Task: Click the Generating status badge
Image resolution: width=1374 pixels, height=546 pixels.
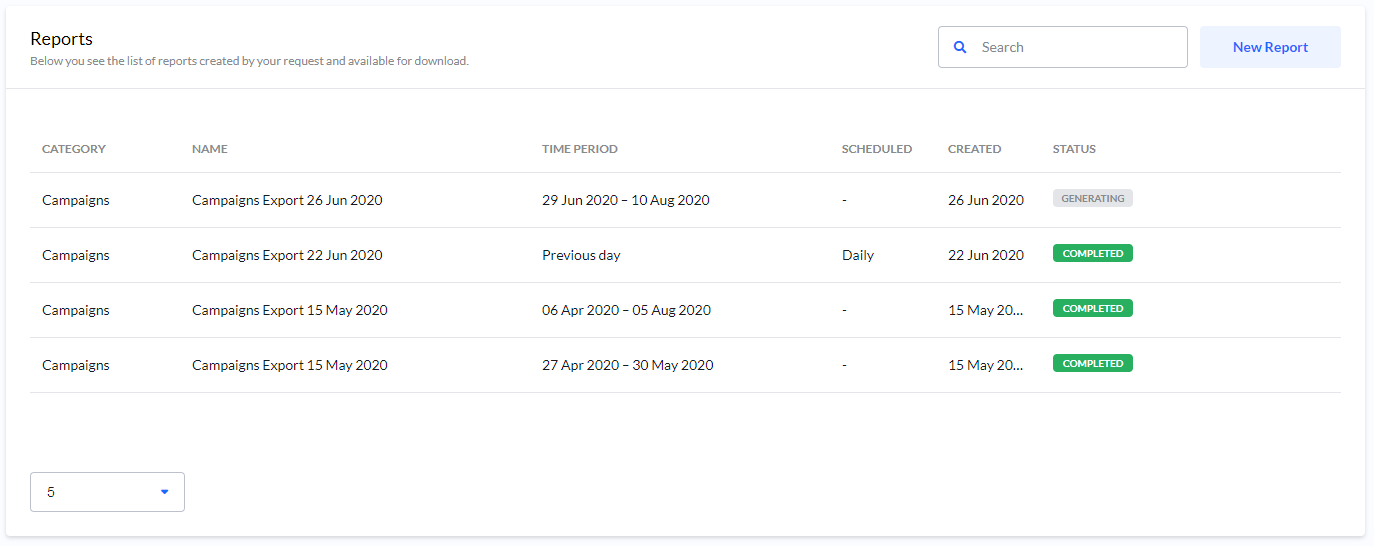Action: [x=1092, y=199]
